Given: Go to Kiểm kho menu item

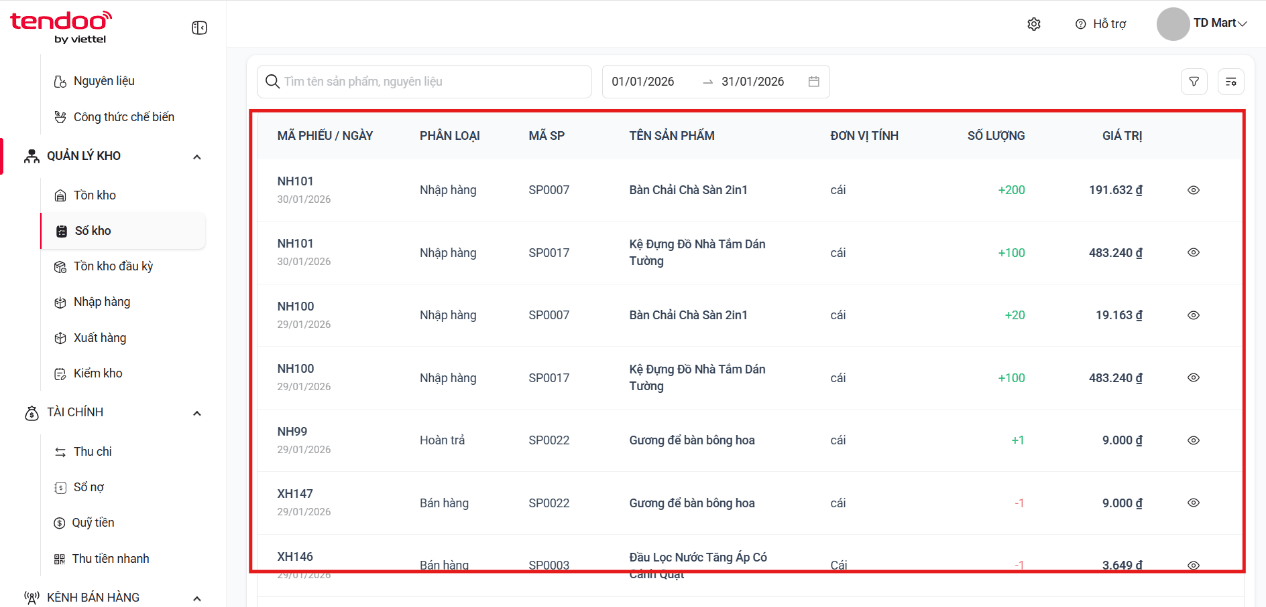Looking at the screenshot, I should pyautogui.click(x=97, y=373).
